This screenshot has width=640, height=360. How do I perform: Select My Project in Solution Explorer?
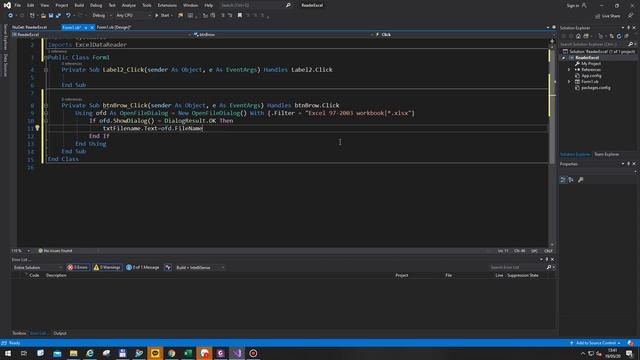tap(591, 64)
